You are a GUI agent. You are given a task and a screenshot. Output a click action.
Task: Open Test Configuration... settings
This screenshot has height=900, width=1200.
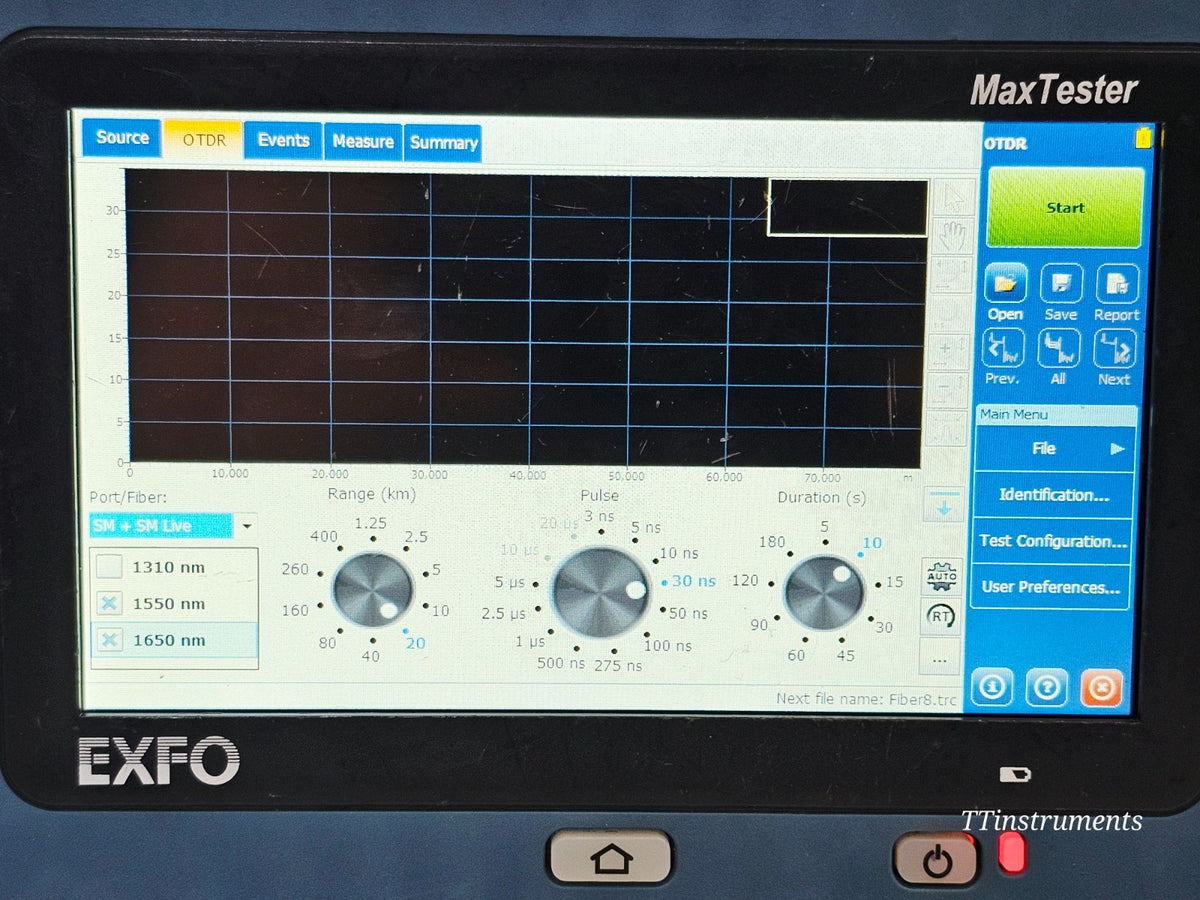click(1053, 541)
